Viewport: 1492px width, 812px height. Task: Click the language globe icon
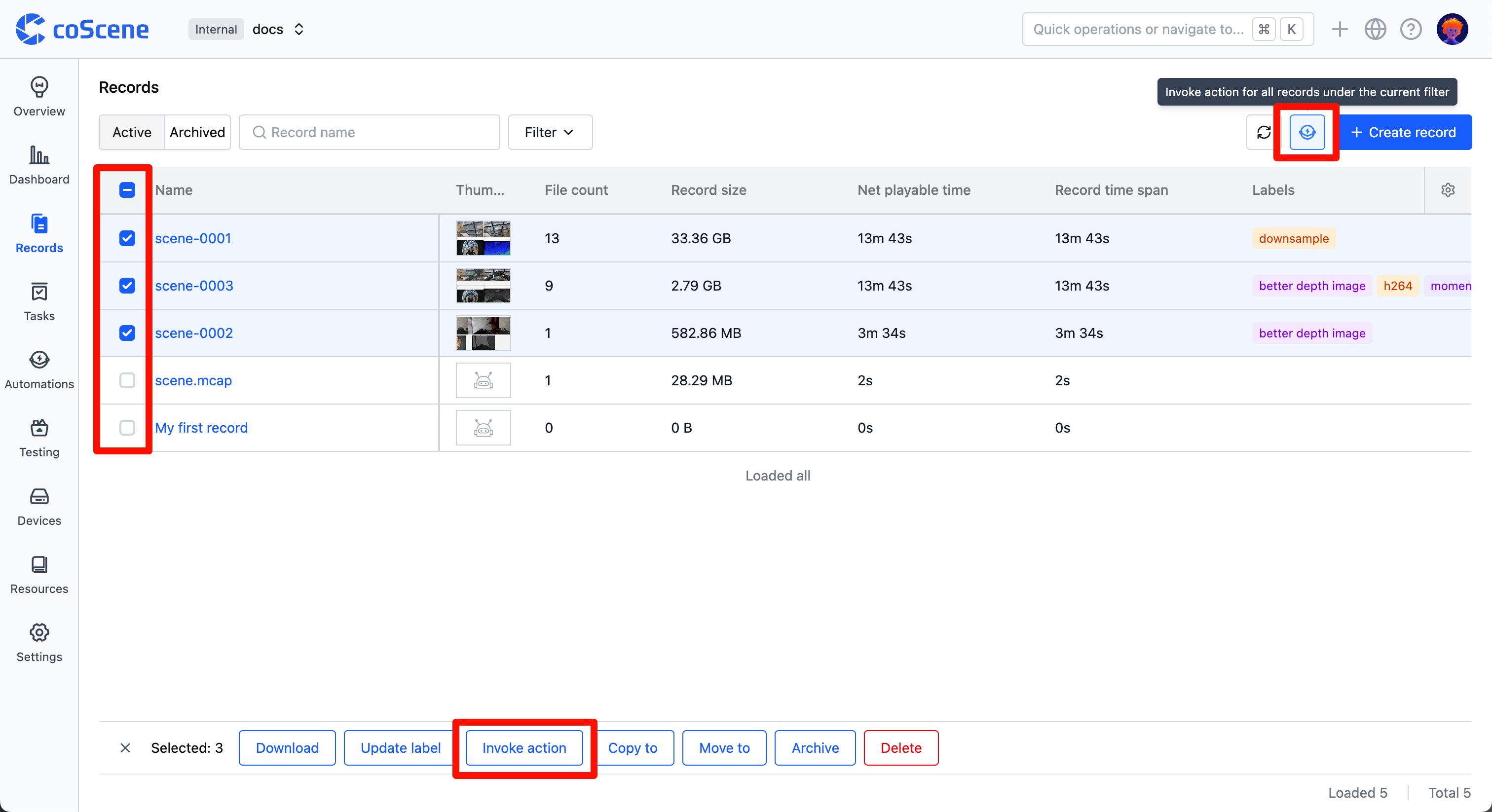[1375, 29]
